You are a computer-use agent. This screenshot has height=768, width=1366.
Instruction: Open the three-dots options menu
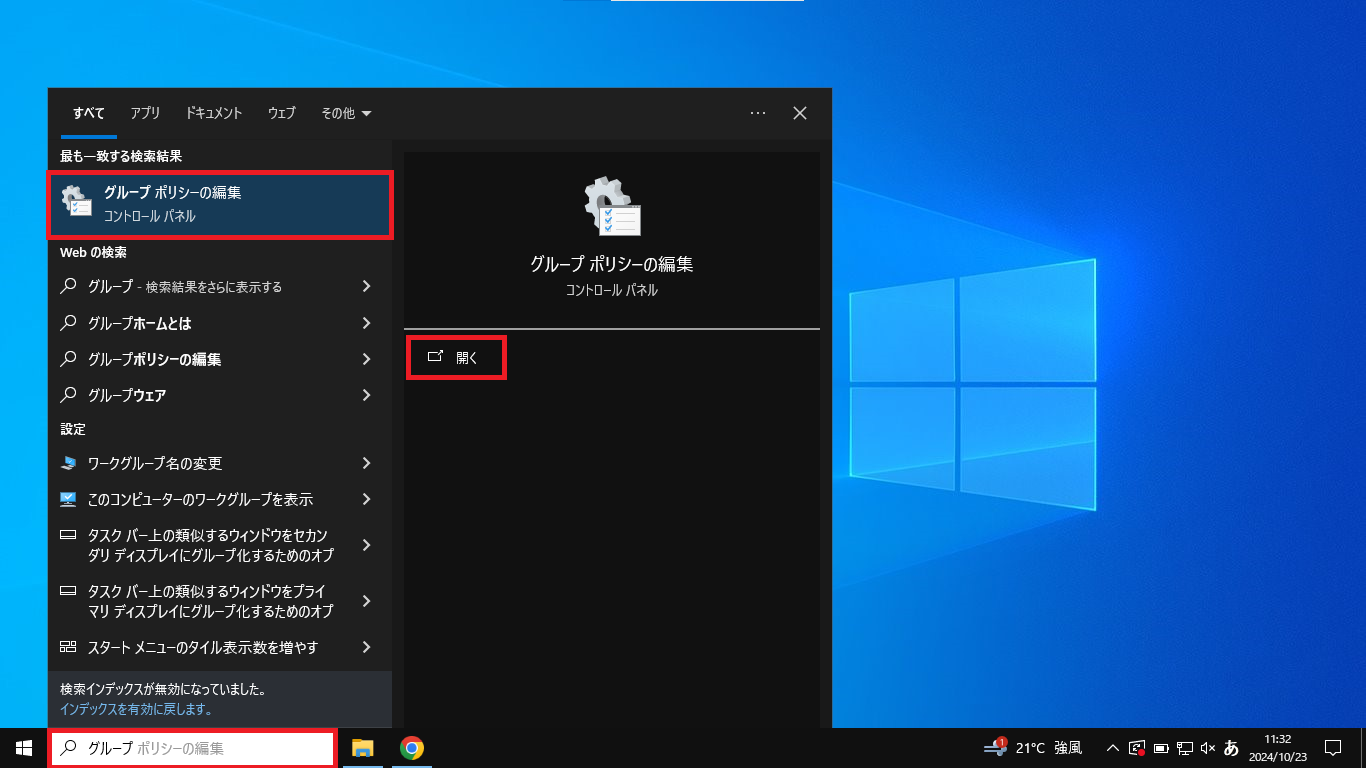758,113
